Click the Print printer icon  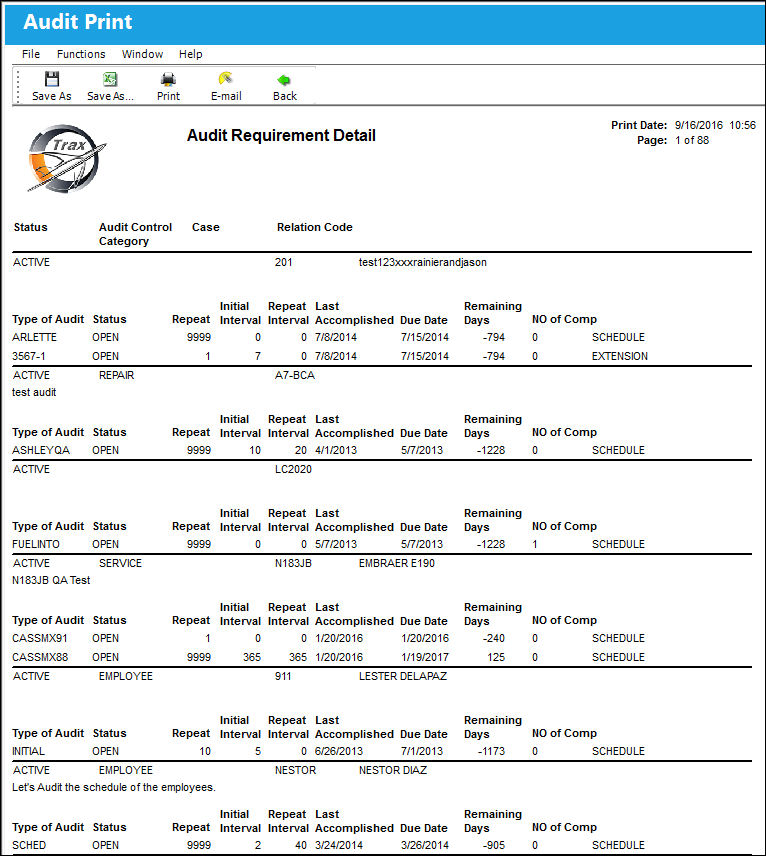168,79
